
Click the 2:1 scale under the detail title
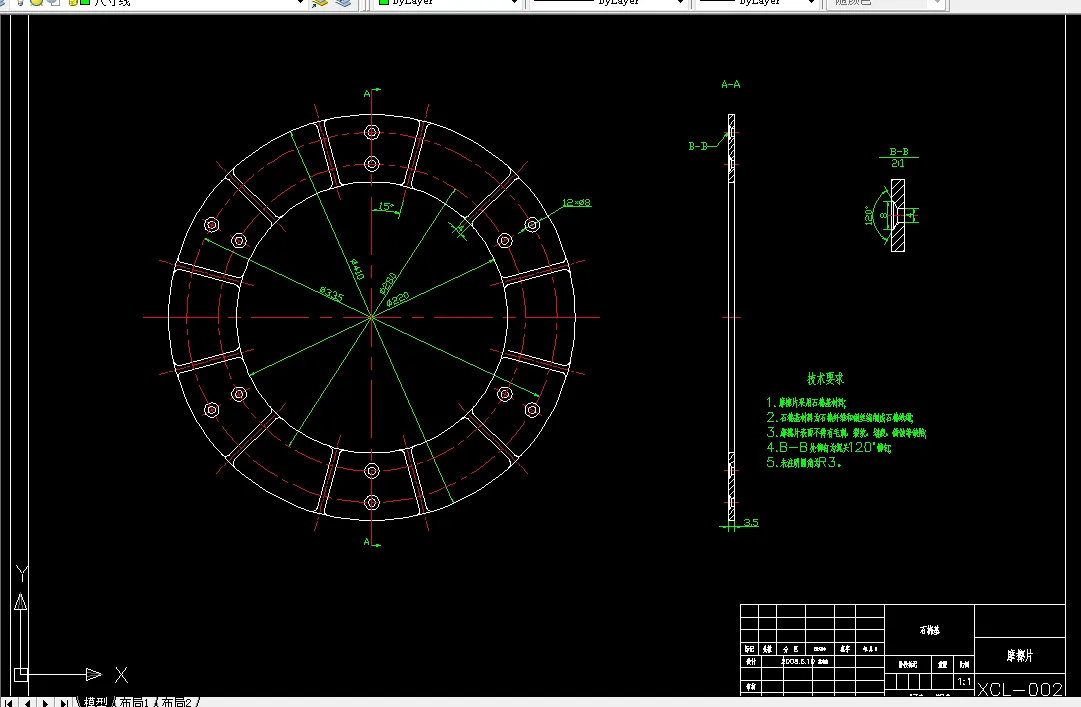[x=898, y=164]
